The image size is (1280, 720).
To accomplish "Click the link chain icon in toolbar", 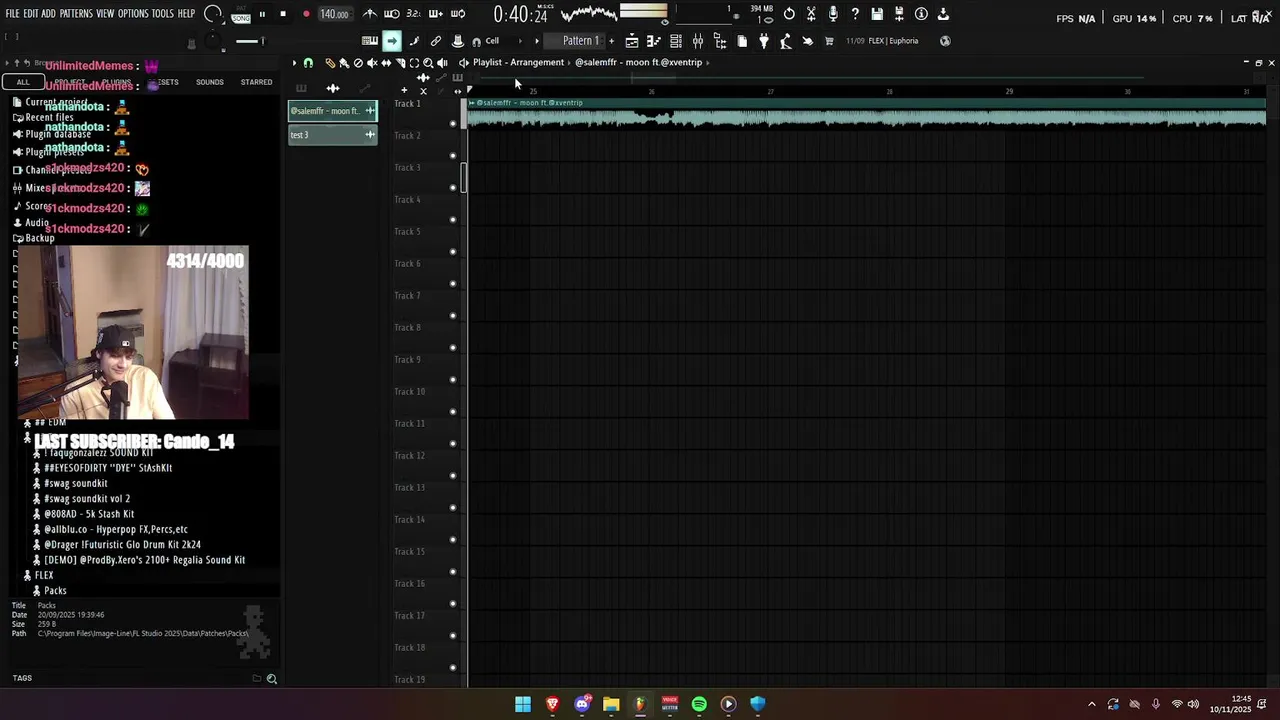I will [436, 41].
